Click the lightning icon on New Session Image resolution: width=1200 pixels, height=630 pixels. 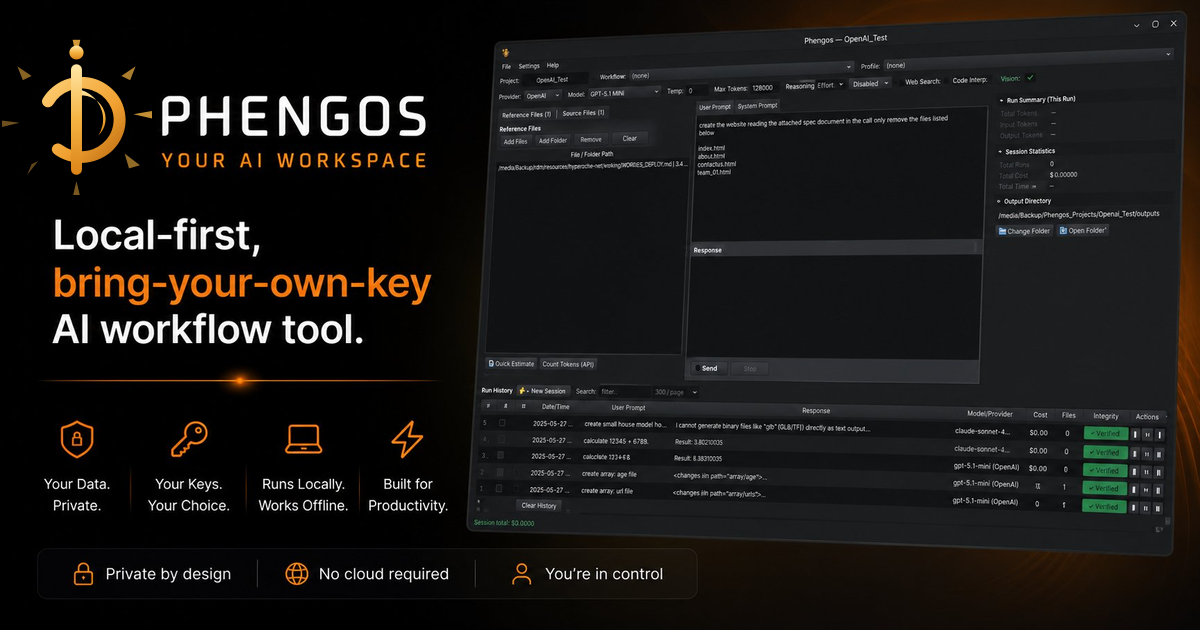tap(522, 390)
